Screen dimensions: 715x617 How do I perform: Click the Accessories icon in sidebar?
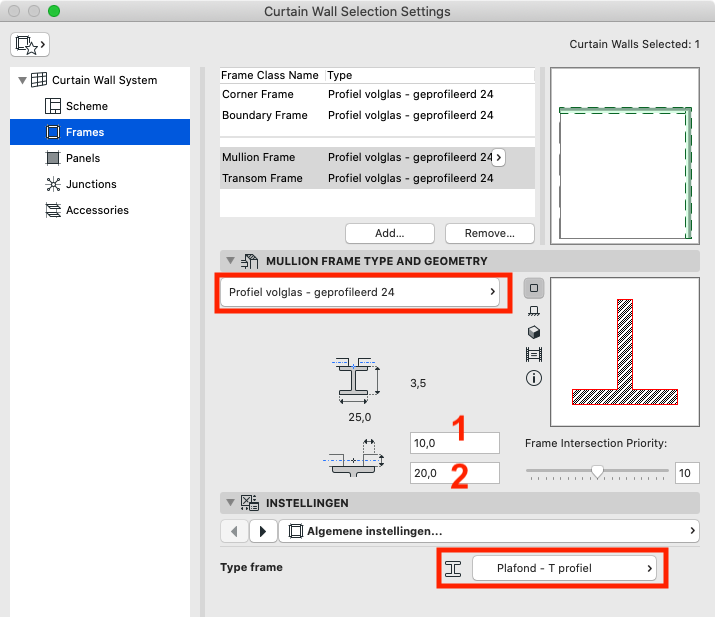point(53,210)
